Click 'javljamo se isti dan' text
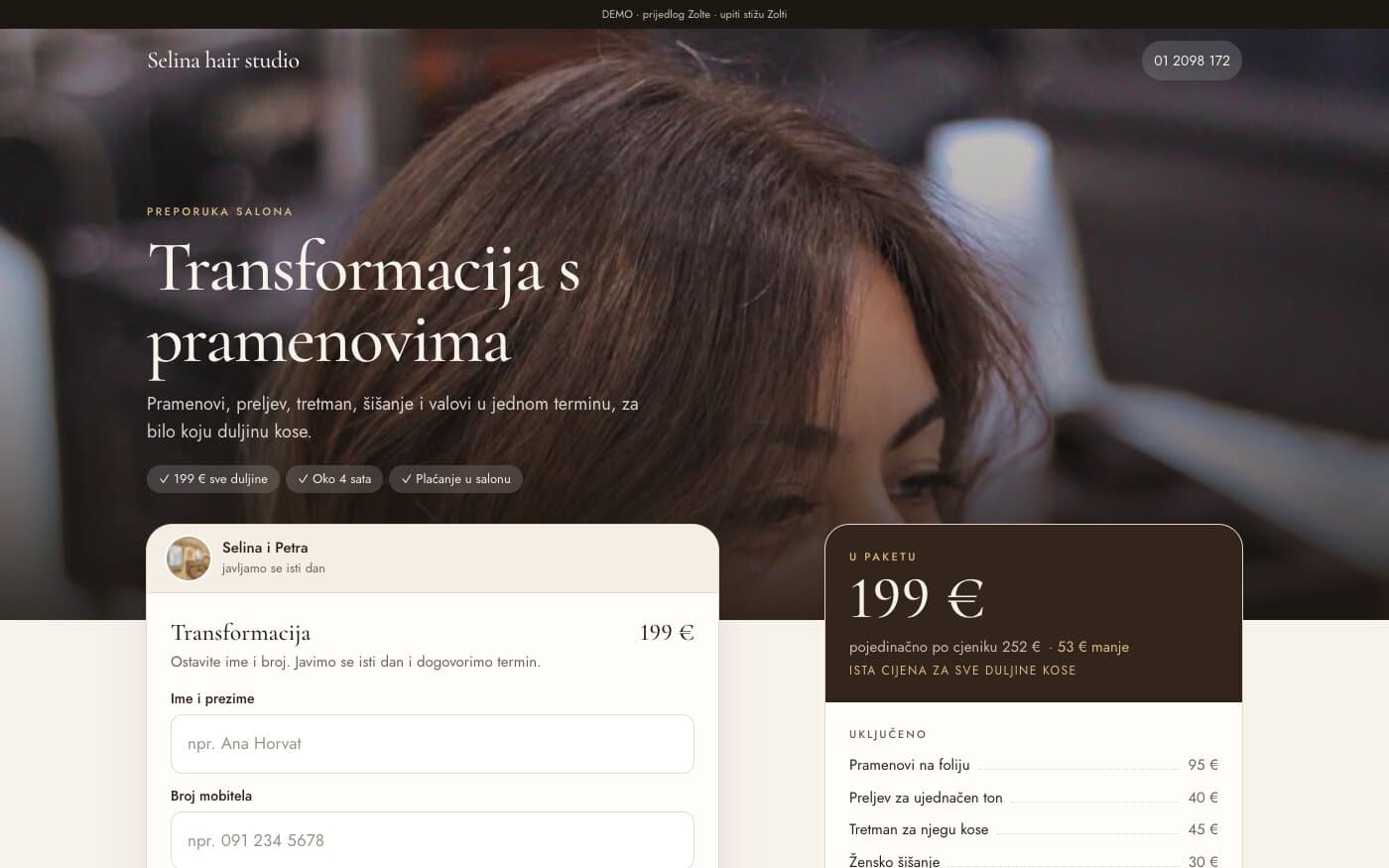The image size is (1389, 868). coord(274,568)
